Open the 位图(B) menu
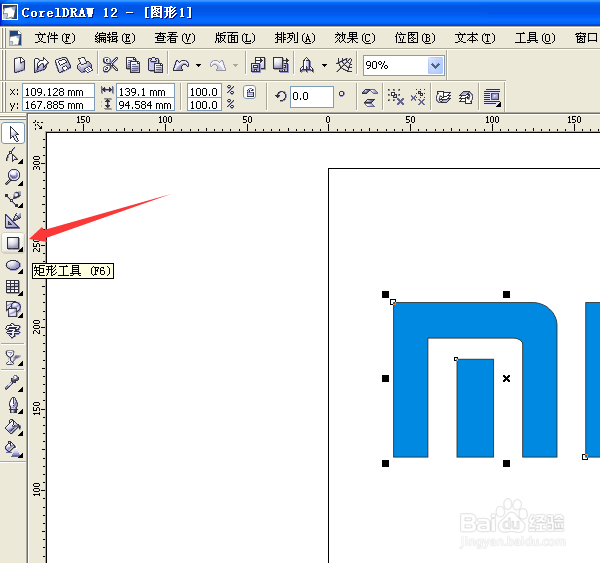 [x=415, y=38]
